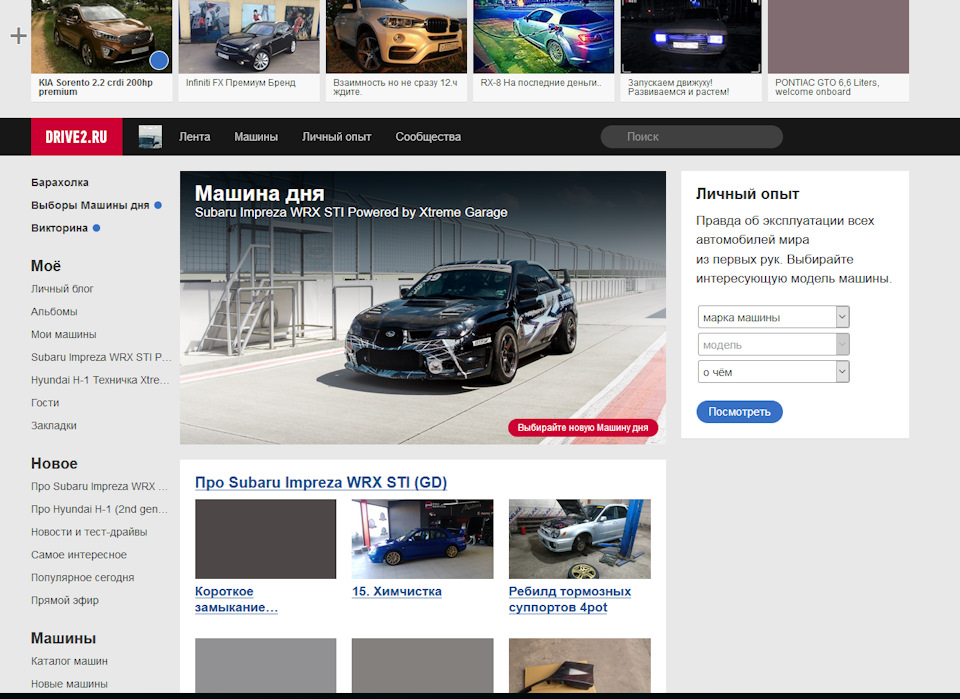The width and height of the screenshot is (960, 699).
Task: Open the Барахолка sidebar link
Action: point(60,182)
